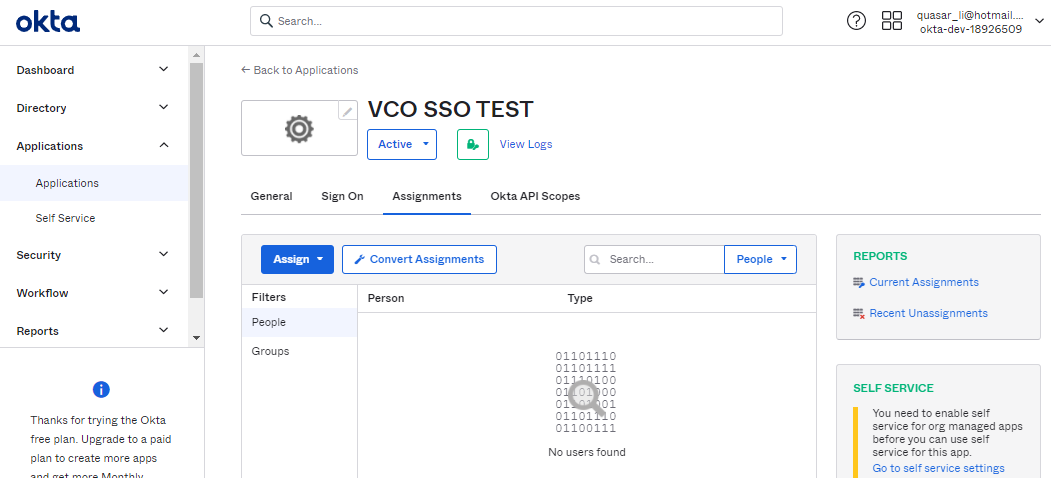Click Security in the sidebar
The image size is (1051, 478).
(39, 255)
